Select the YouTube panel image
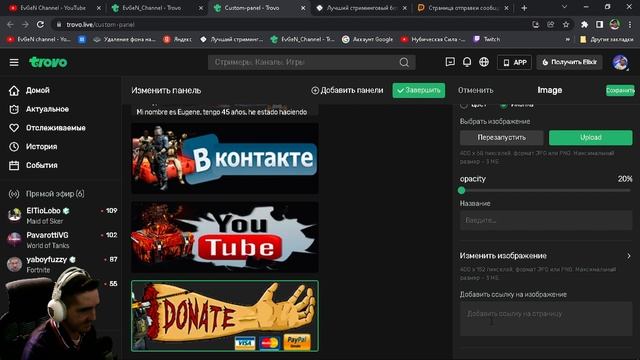The image size is (640, 360). (225, 237)
